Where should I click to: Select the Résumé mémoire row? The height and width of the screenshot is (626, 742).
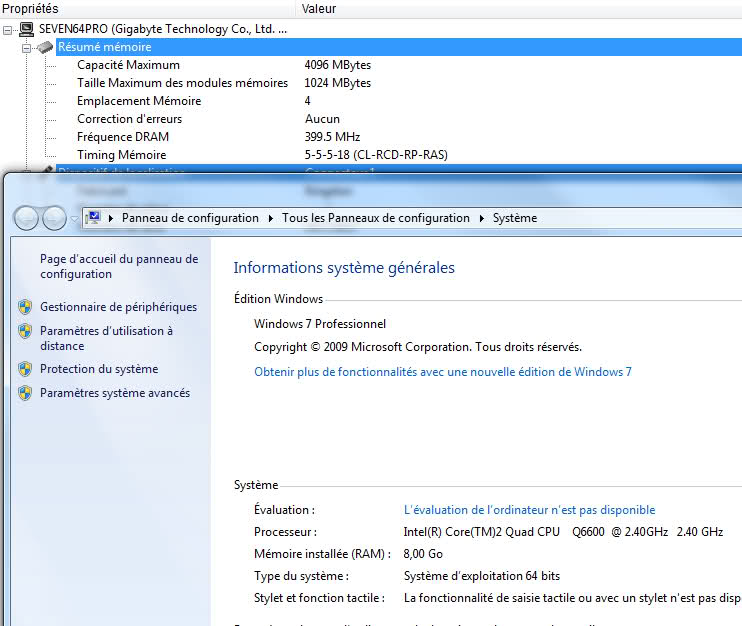point(398,47)
